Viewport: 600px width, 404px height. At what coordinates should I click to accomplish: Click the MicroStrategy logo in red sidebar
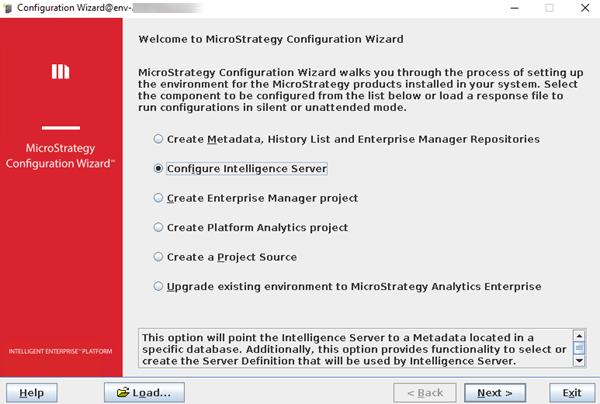(60, 72)
